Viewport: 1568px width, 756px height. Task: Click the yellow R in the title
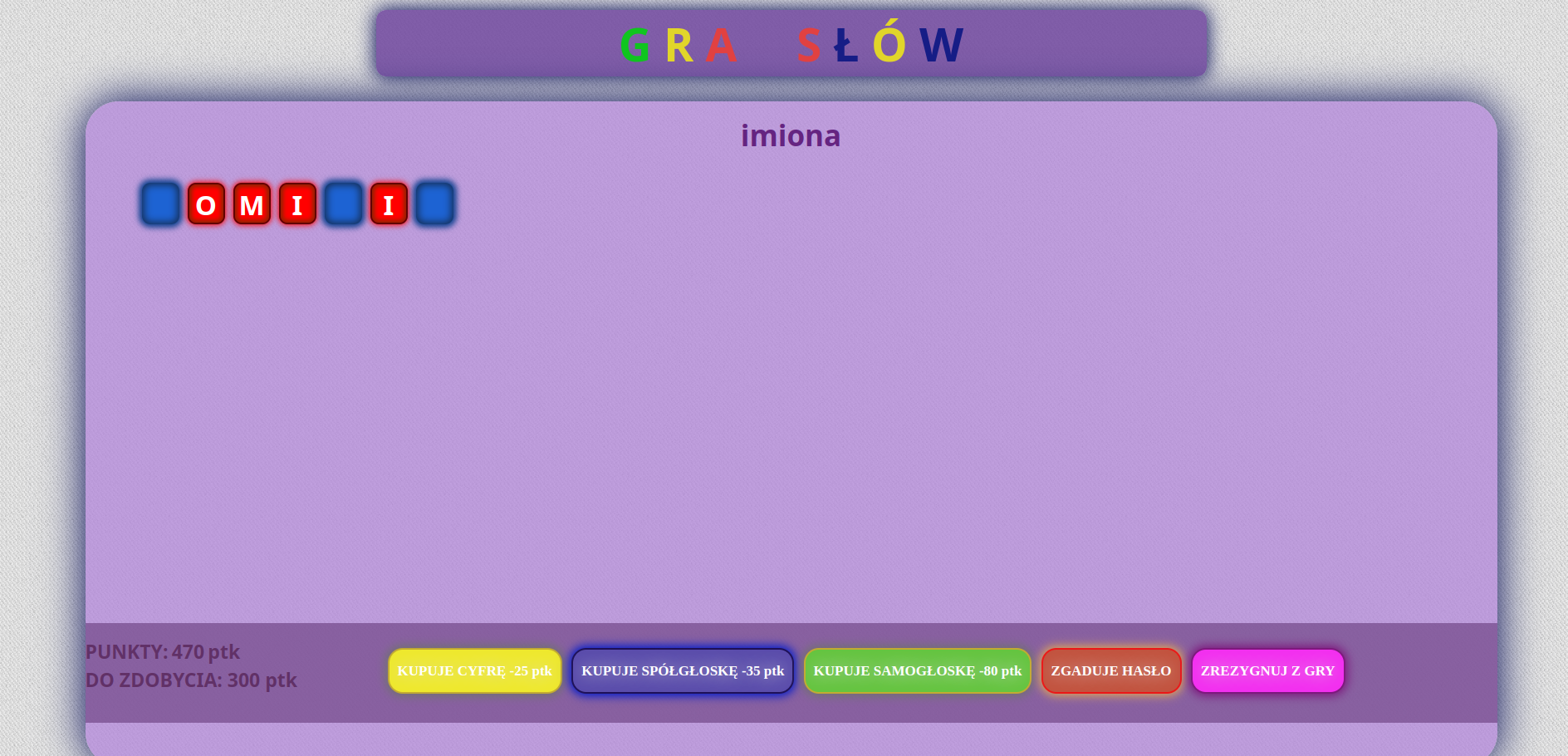pos(679,45)
